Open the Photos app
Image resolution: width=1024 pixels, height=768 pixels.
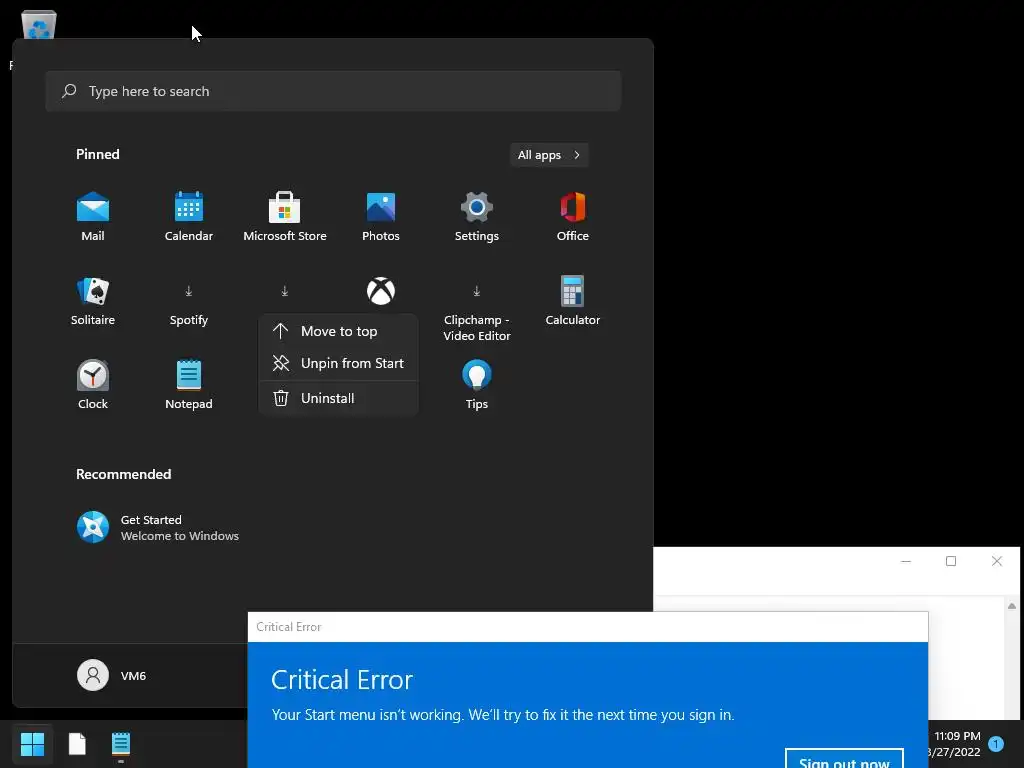(381, 217)
